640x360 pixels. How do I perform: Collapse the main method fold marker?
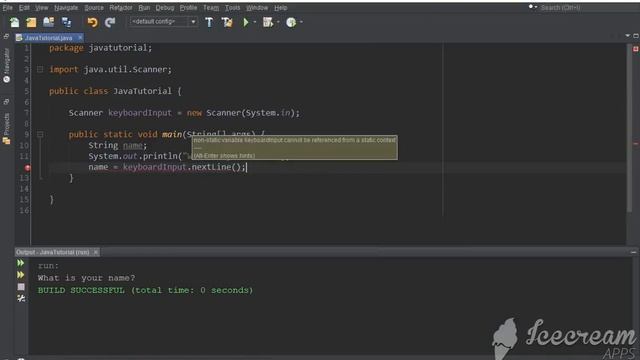coord(40,134)
